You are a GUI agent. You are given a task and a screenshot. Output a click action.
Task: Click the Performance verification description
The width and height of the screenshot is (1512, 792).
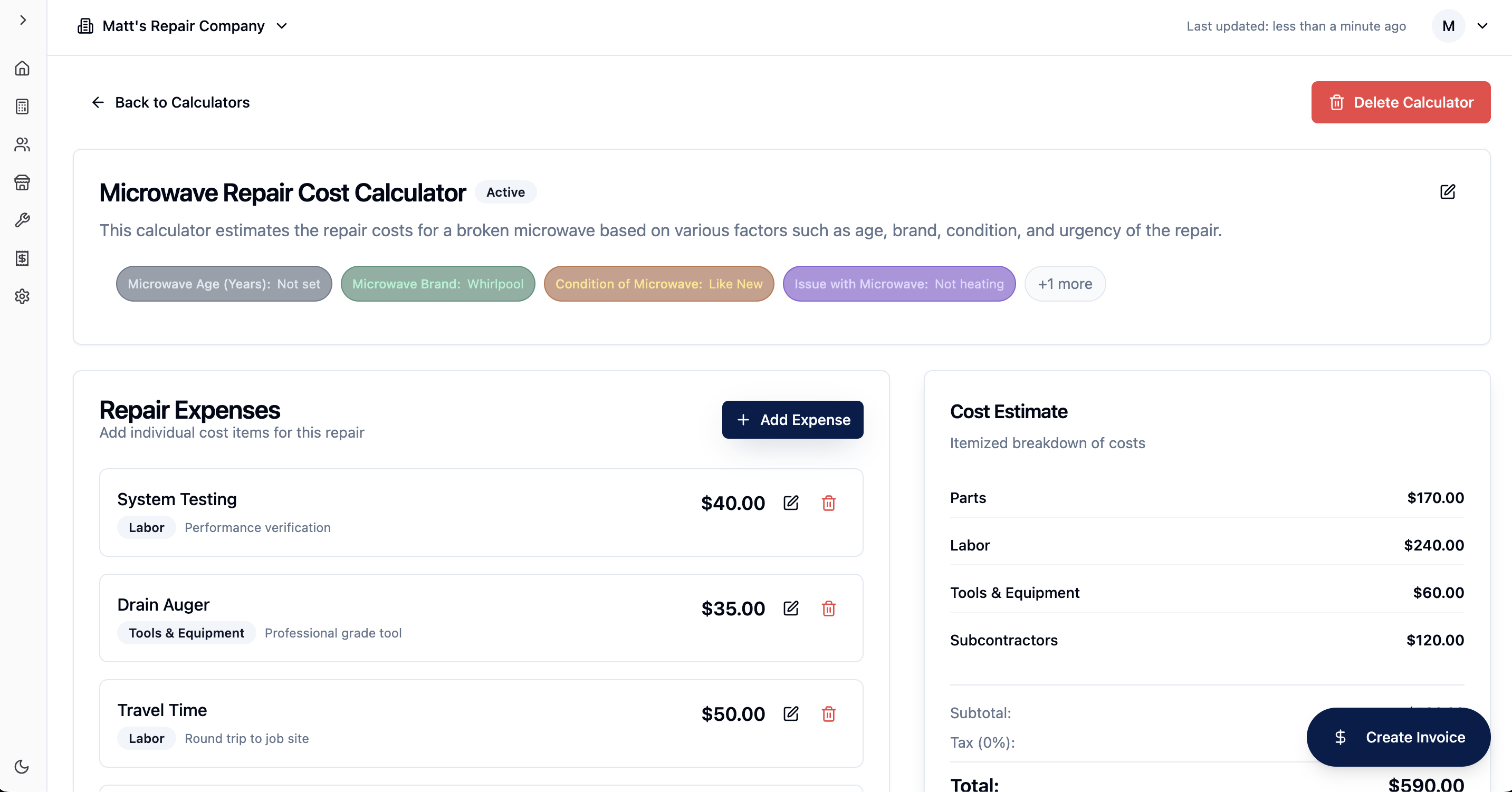click(257, 527)
